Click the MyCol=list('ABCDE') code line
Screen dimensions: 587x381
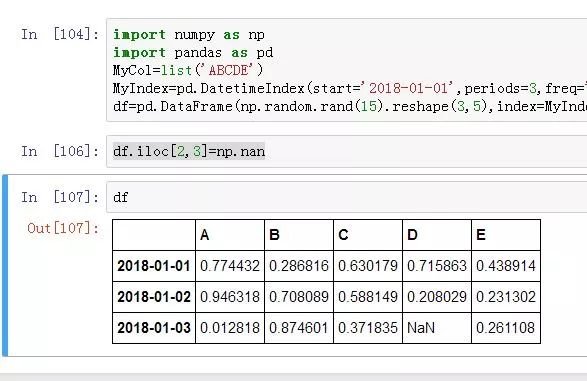pos(188,70)
